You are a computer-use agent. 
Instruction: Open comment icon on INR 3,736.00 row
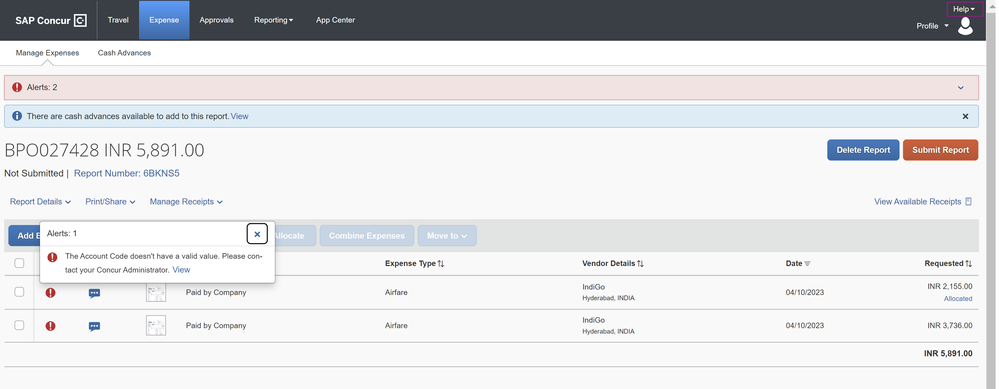pos(94,327)
